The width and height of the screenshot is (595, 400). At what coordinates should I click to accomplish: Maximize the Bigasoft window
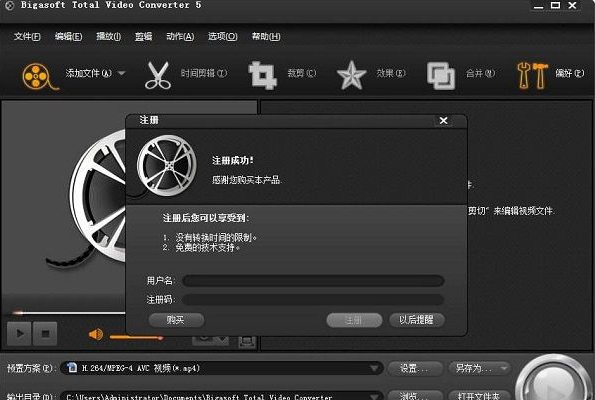point(556,5)
